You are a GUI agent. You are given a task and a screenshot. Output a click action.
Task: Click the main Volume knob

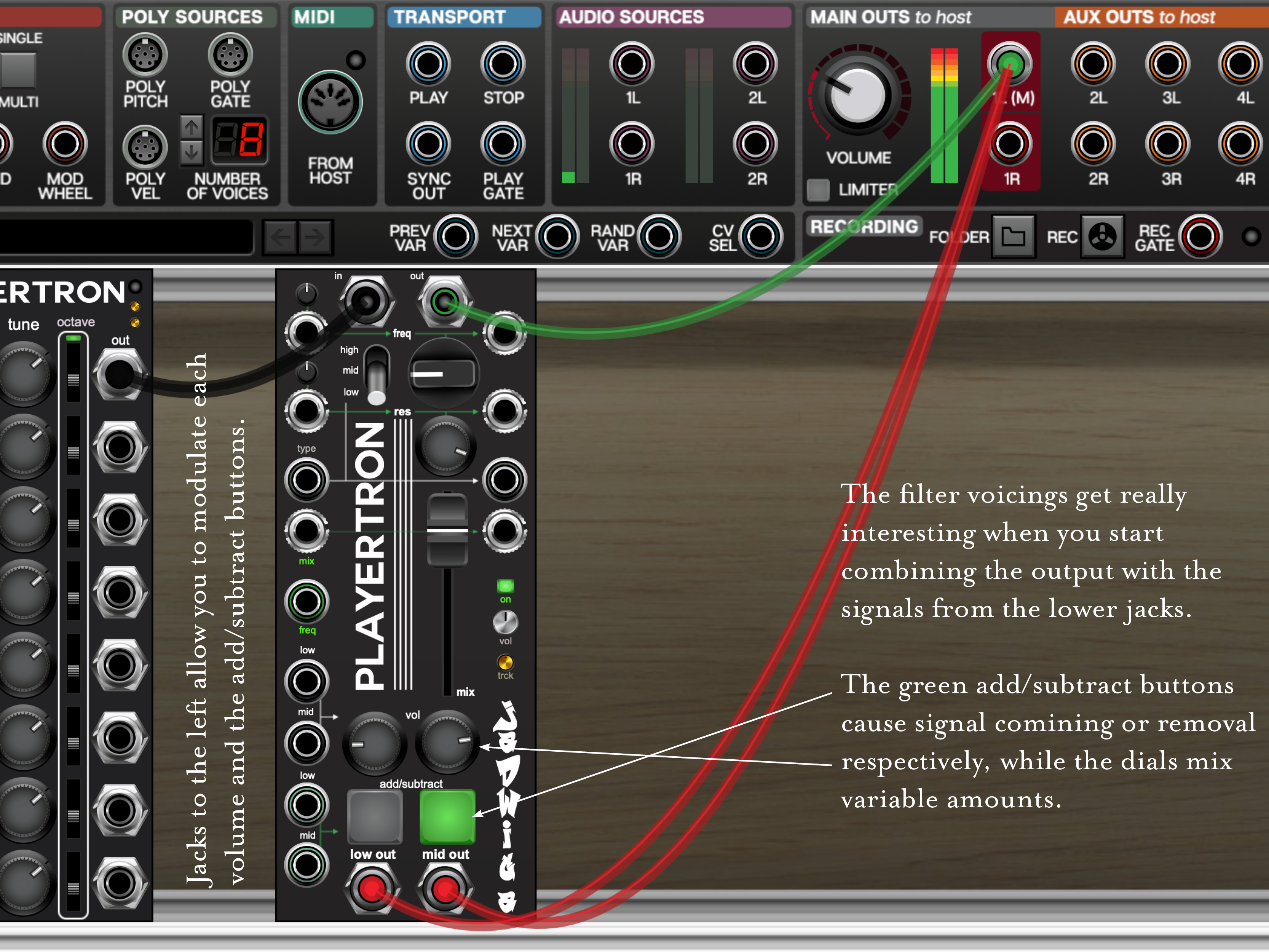pos(858,96)
